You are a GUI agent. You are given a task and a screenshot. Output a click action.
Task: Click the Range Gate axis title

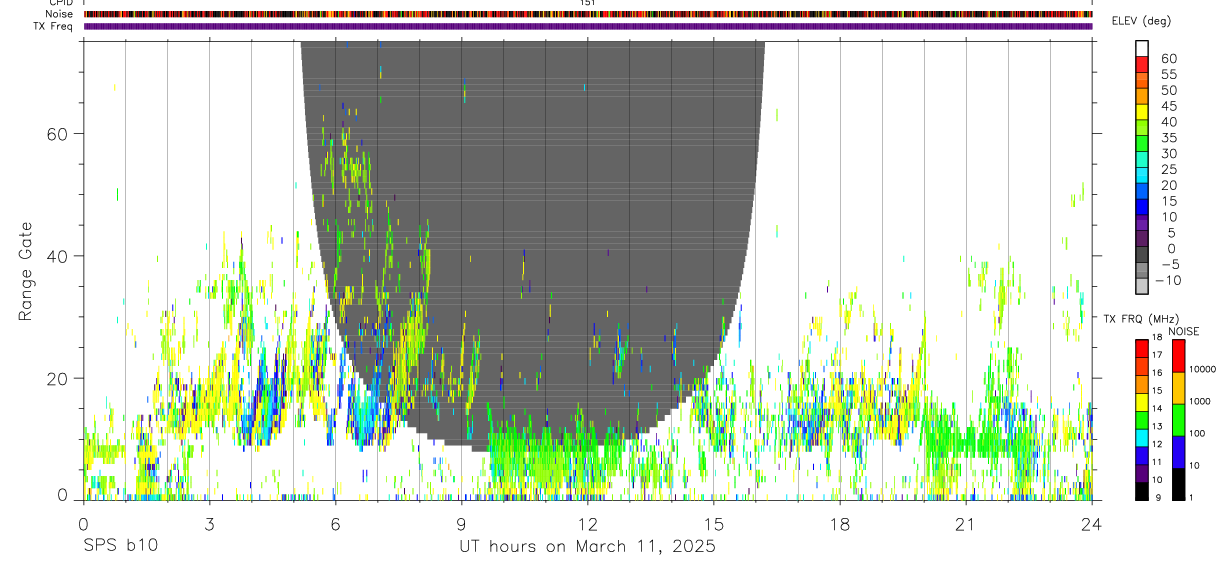coord(26,270)
